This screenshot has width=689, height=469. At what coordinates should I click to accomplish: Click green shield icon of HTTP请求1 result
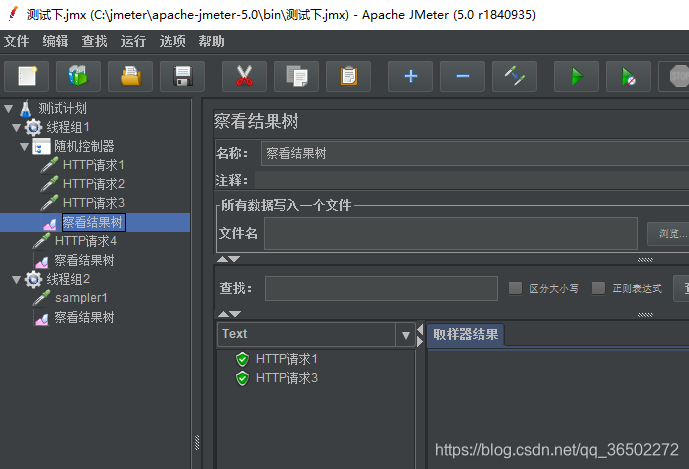pyautogui.click(x=242, y=359)
